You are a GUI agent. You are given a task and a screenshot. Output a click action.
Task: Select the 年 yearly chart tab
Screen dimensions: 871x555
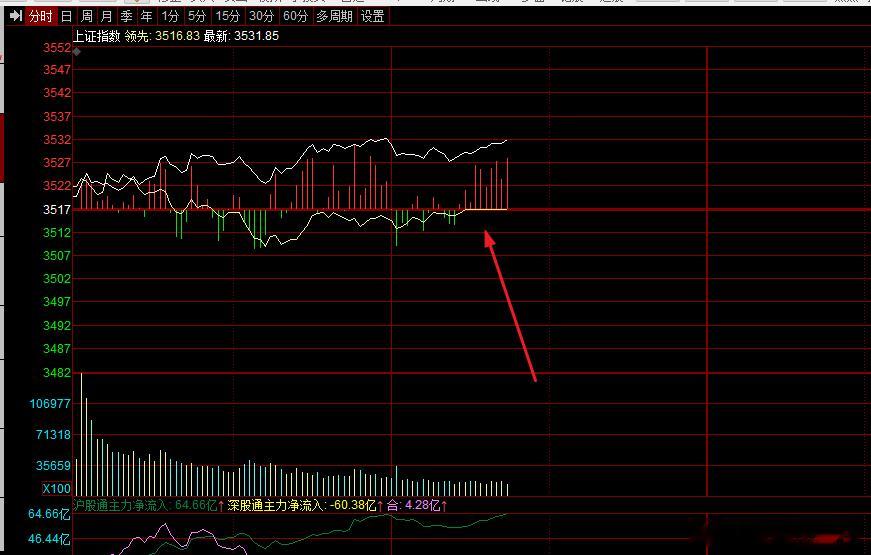tap(147, 16)
